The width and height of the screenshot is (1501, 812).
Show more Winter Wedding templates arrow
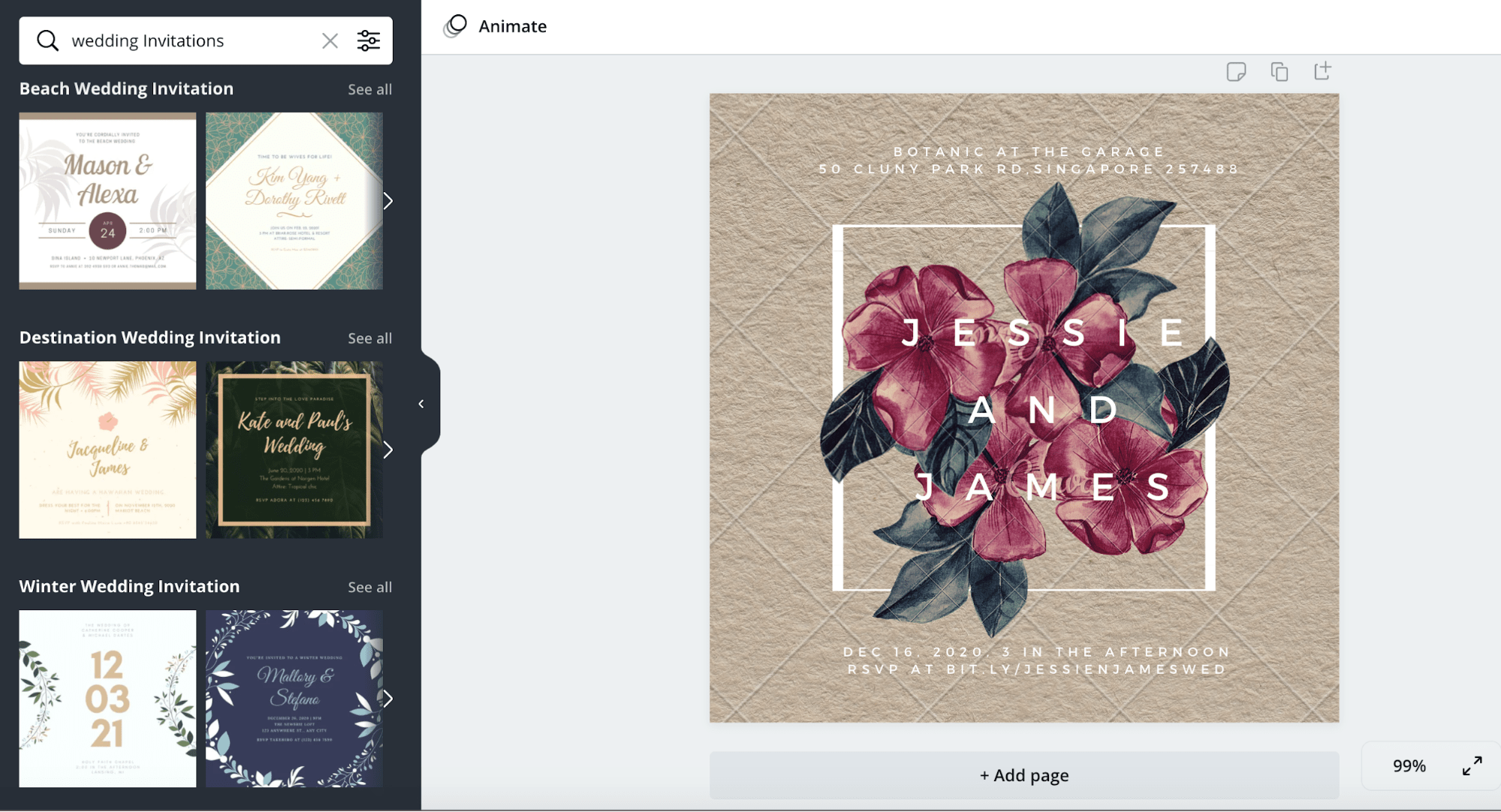click(x=387, y=699)
